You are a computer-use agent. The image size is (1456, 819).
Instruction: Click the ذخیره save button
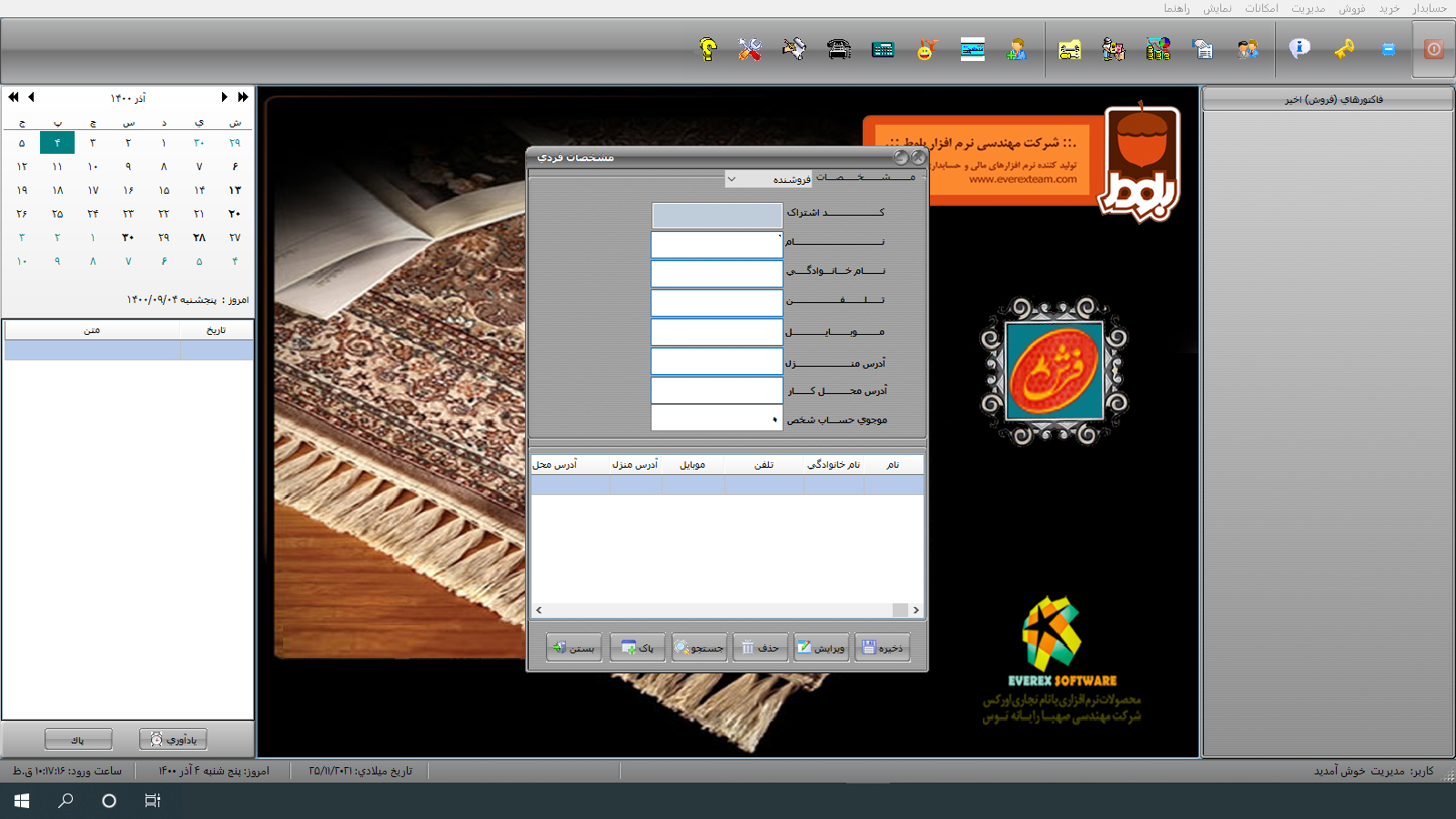tap(882, 648)
